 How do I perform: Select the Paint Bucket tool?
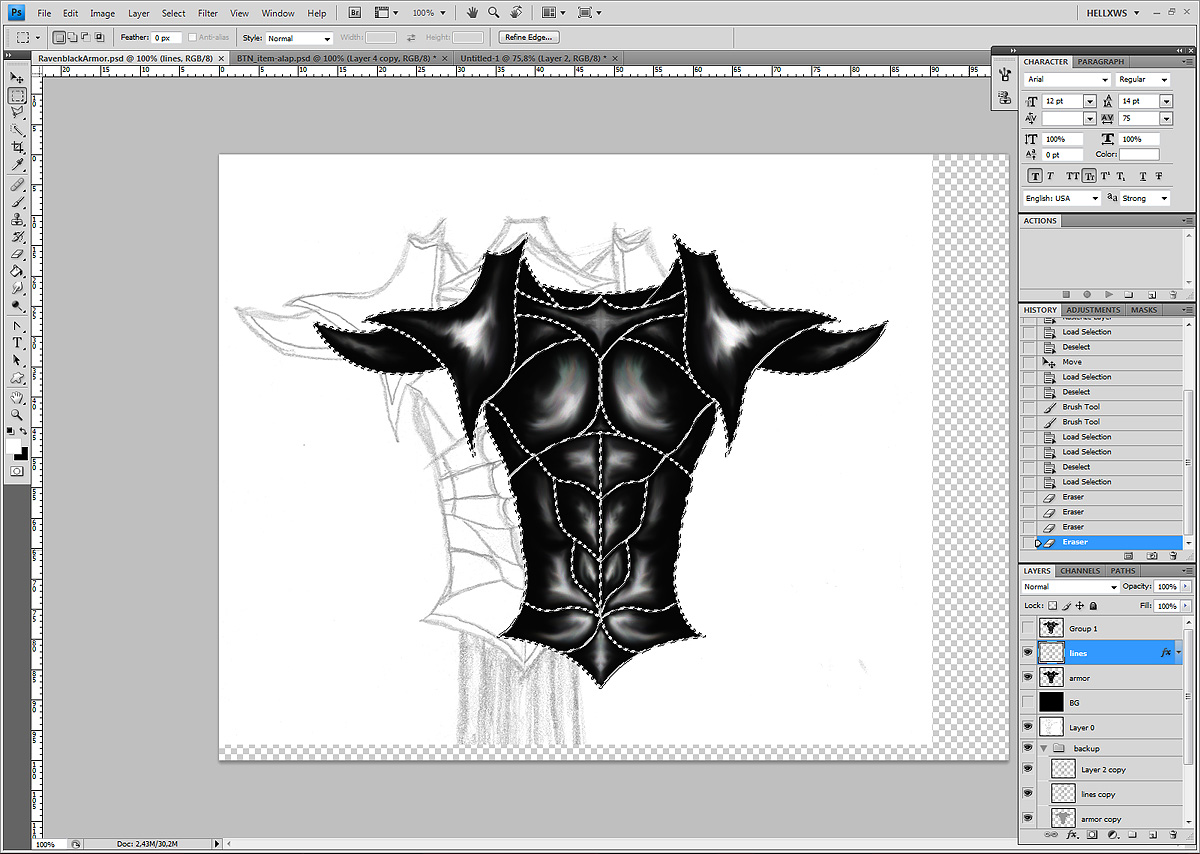pyautogui.click(x=17, y=270)
